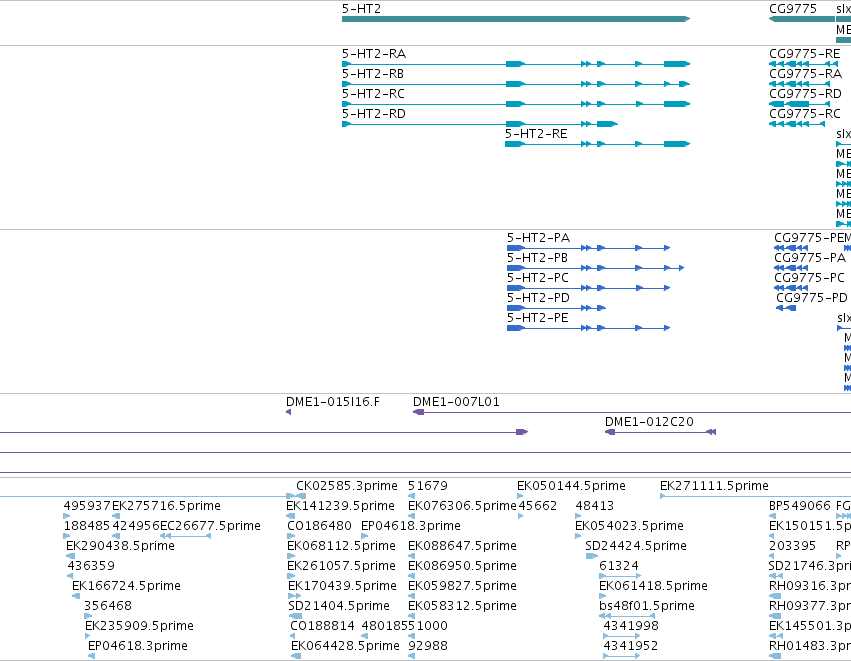Click the CG9775-PC protein label
The image size is (851, 661).
809,278
